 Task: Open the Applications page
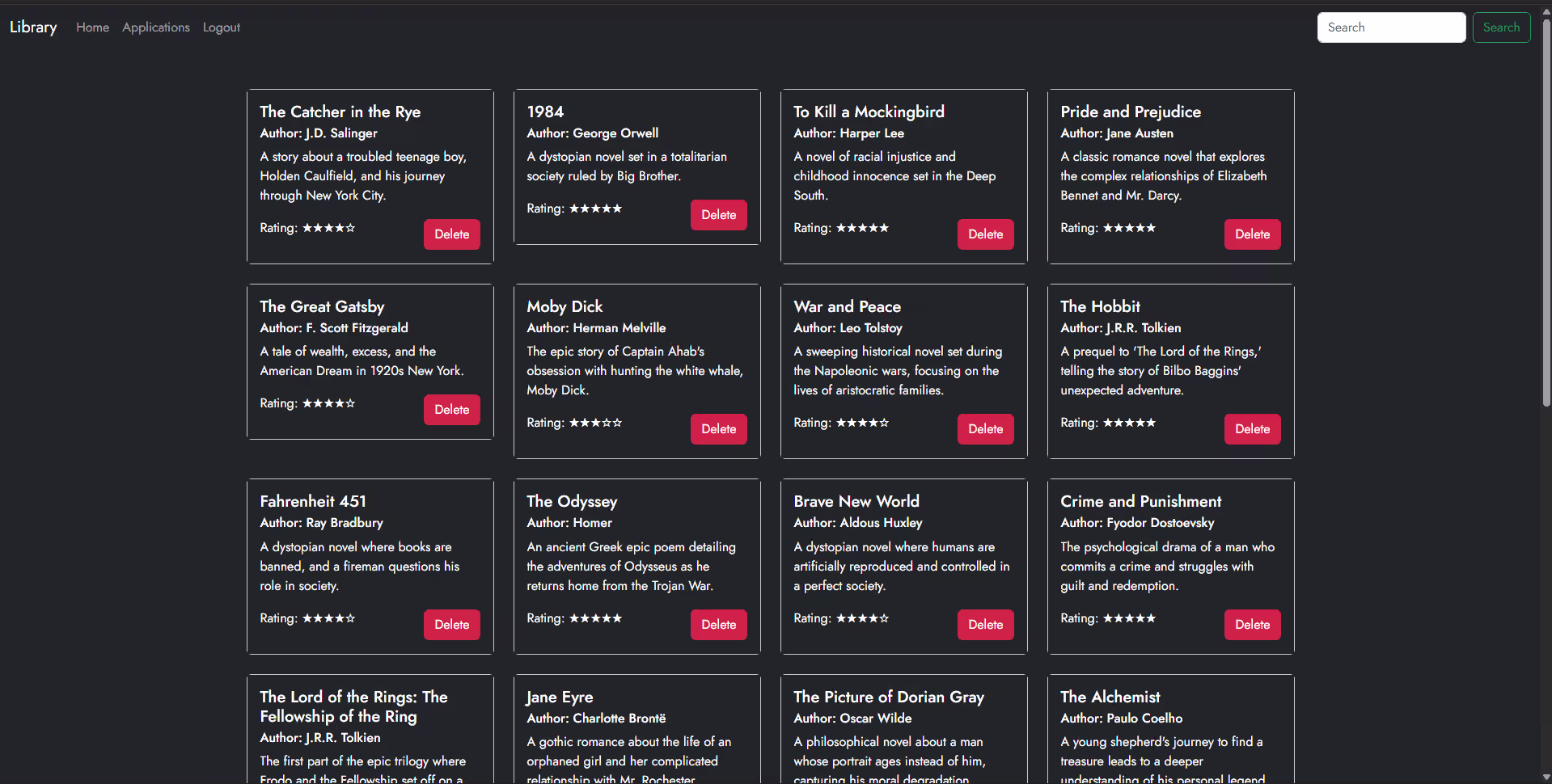click(155, 27)
